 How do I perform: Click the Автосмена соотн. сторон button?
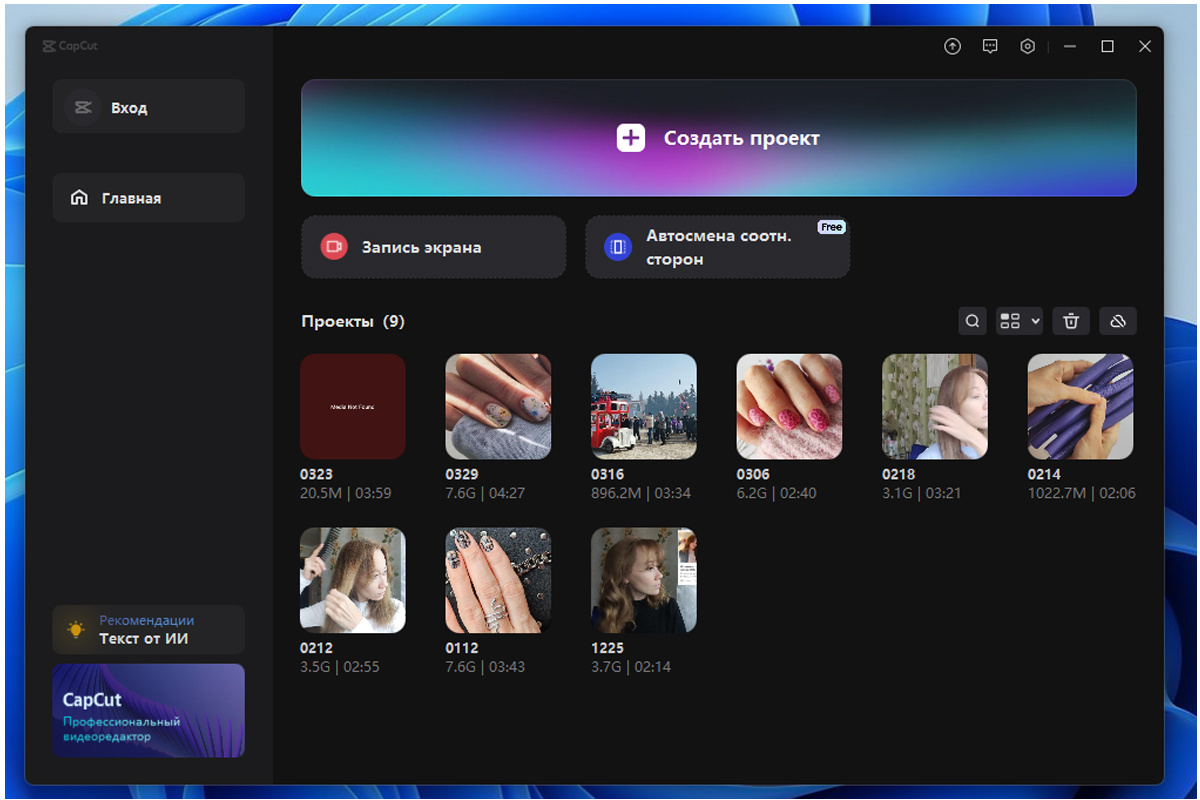tap(717, 247)
